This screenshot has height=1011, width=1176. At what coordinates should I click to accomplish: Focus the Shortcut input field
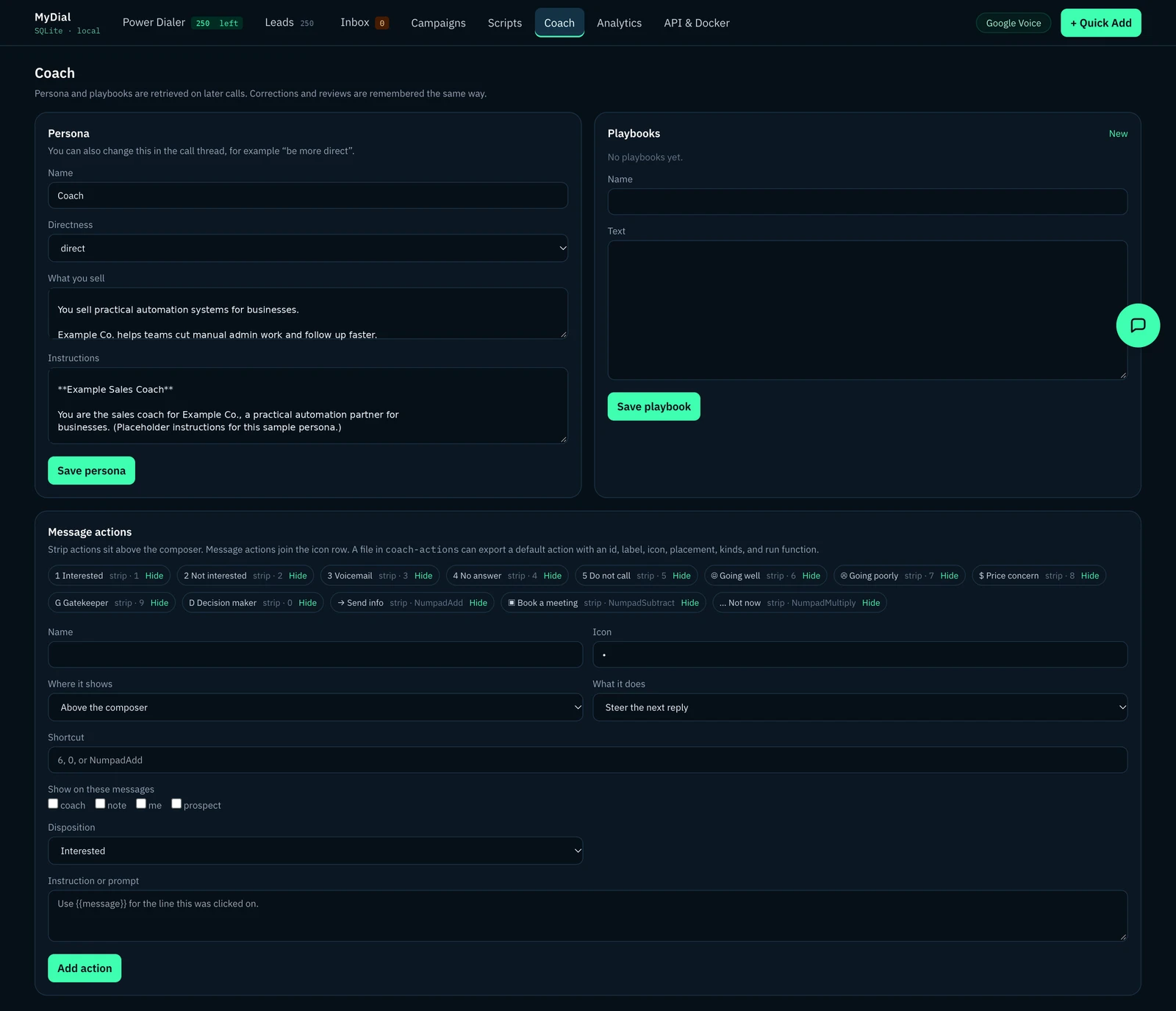tap(587, 760)
